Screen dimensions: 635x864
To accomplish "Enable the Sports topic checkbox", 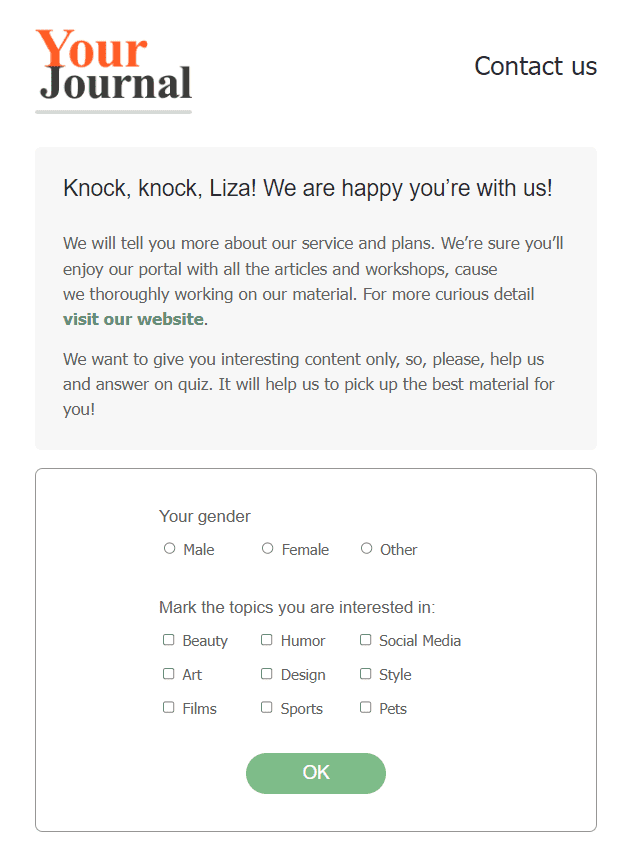I will [x=267, y=707].
